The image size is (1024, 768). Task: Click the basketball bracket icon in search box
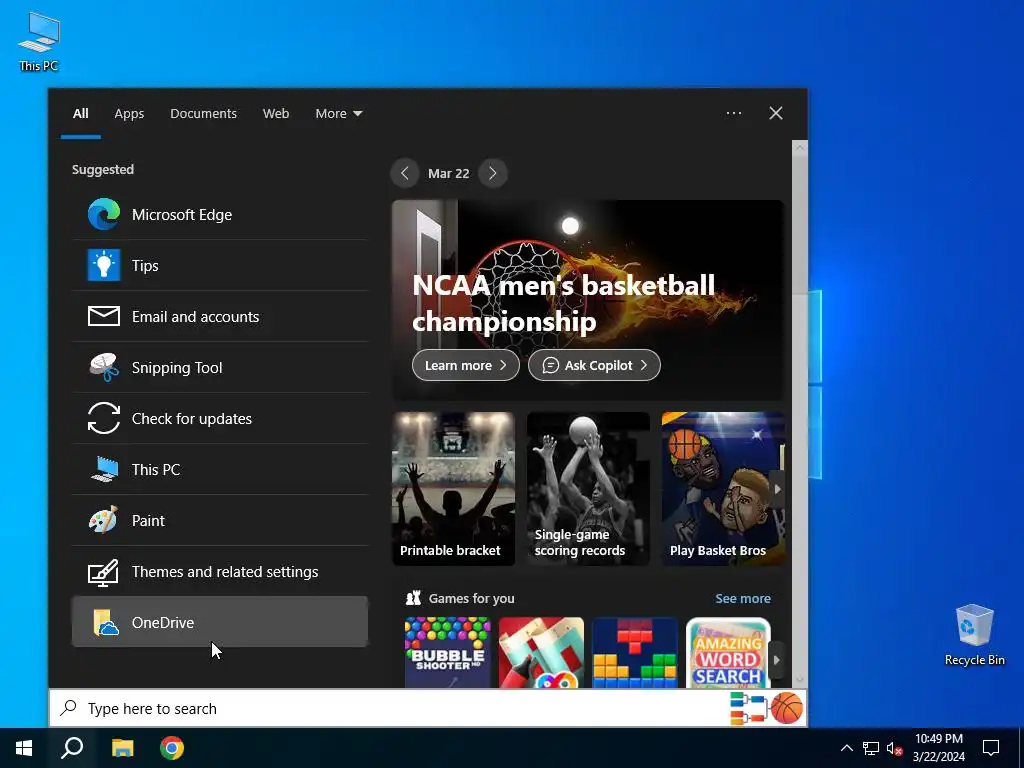(767, 709)
